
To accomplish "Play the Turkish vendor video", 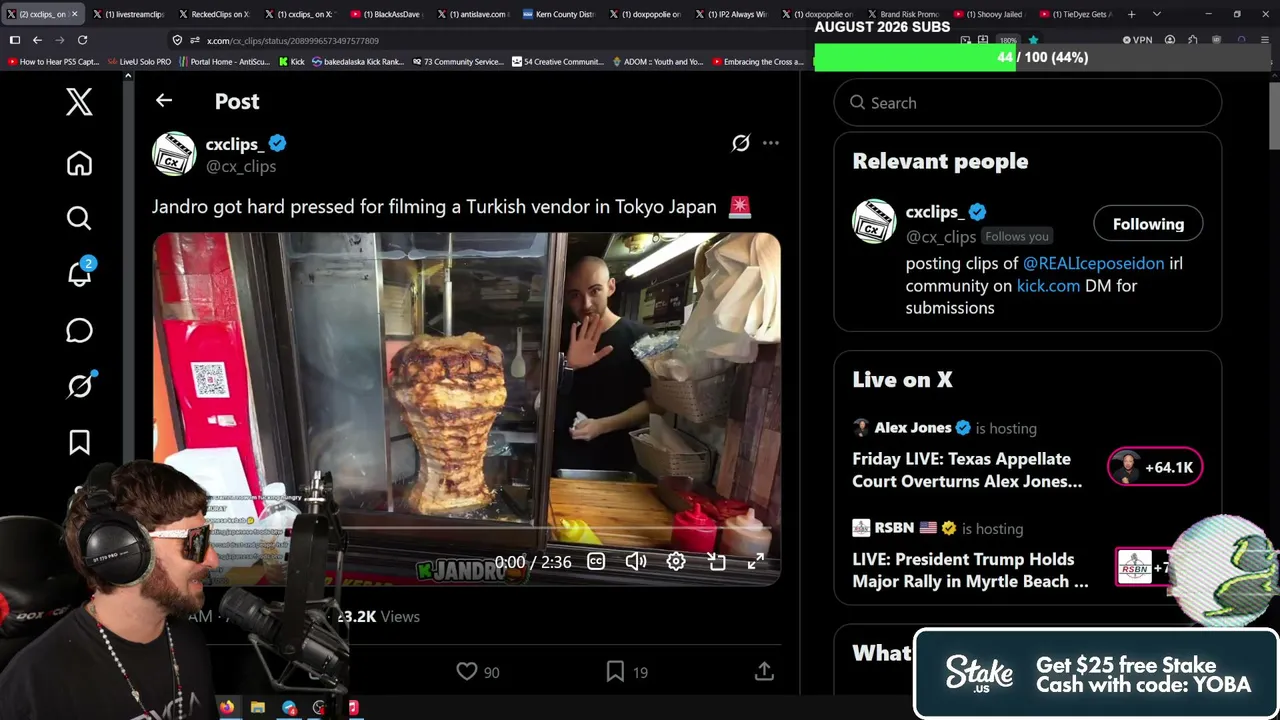I will 466,408.
